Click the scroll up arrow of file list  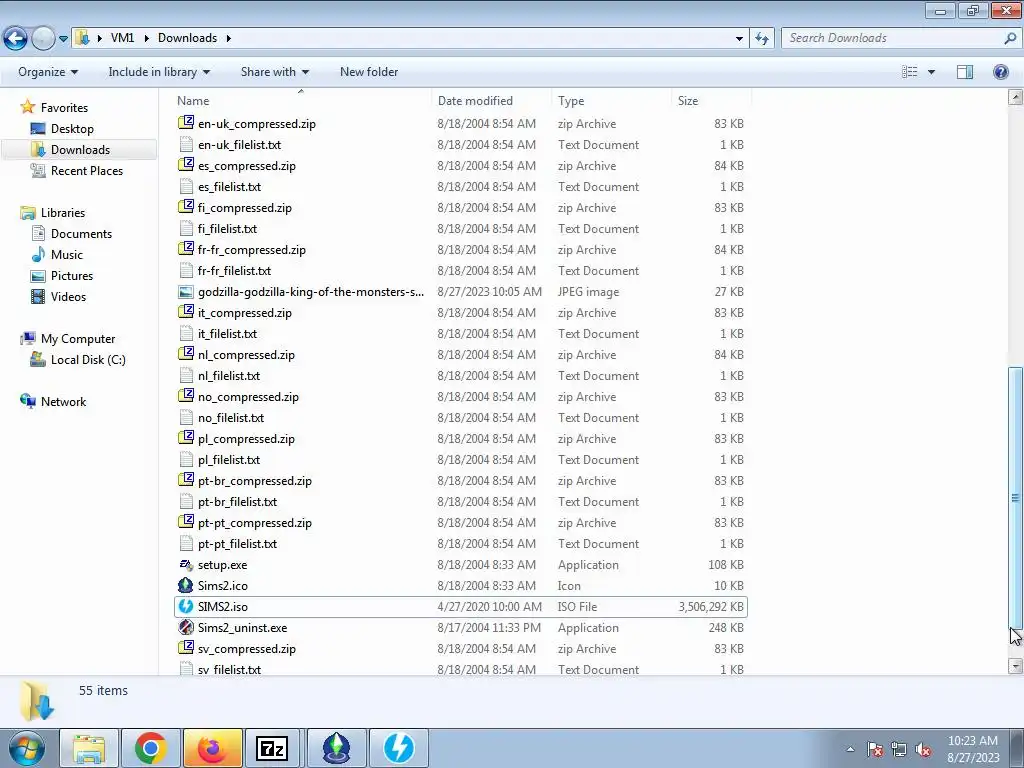pyautogui.click(x=1016, y=98)
